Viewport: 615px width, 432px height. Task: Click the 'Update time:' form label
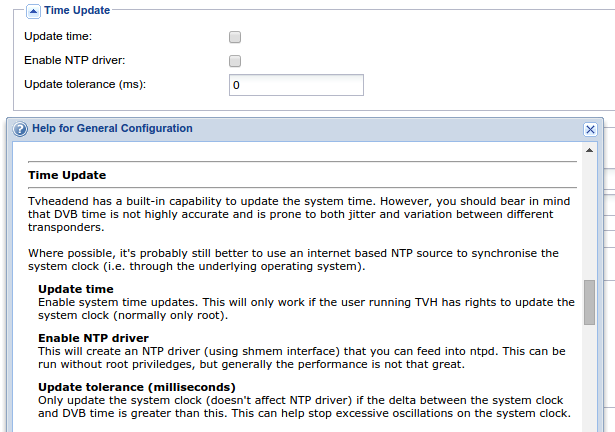pyautogui.click(x=58, y=36)
